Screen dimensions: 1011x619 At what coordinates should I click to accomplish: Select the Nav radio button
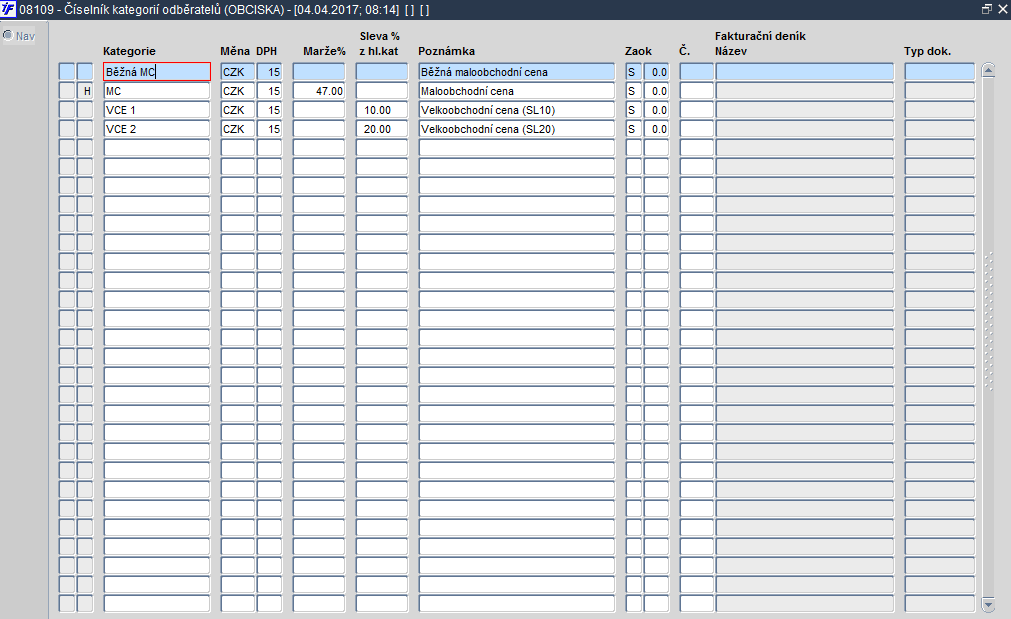pyautogui.click(x=8, y=35)
